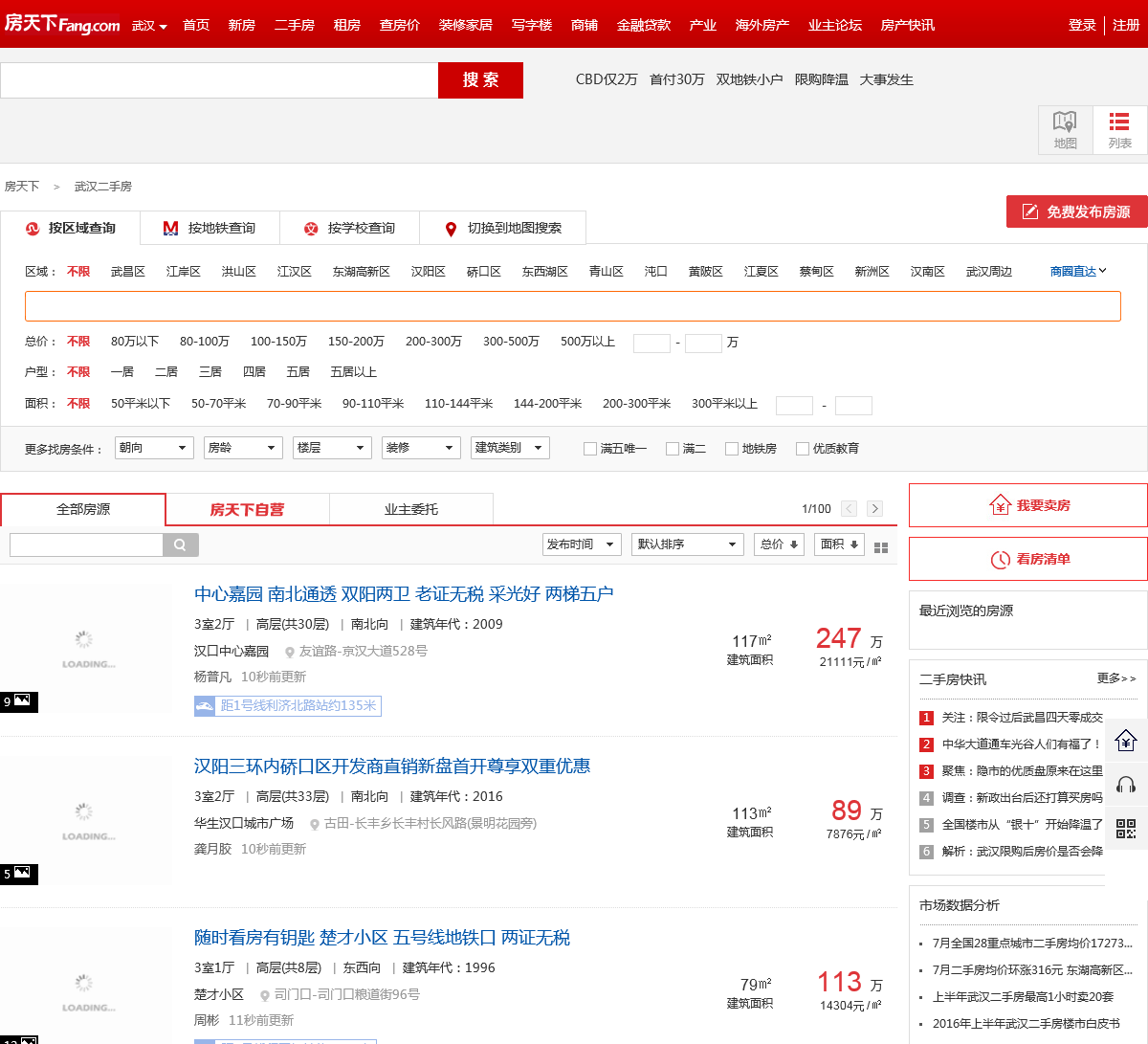Select 按地铁查询 tab
Screen dimensions: 1148x1044
210,229
